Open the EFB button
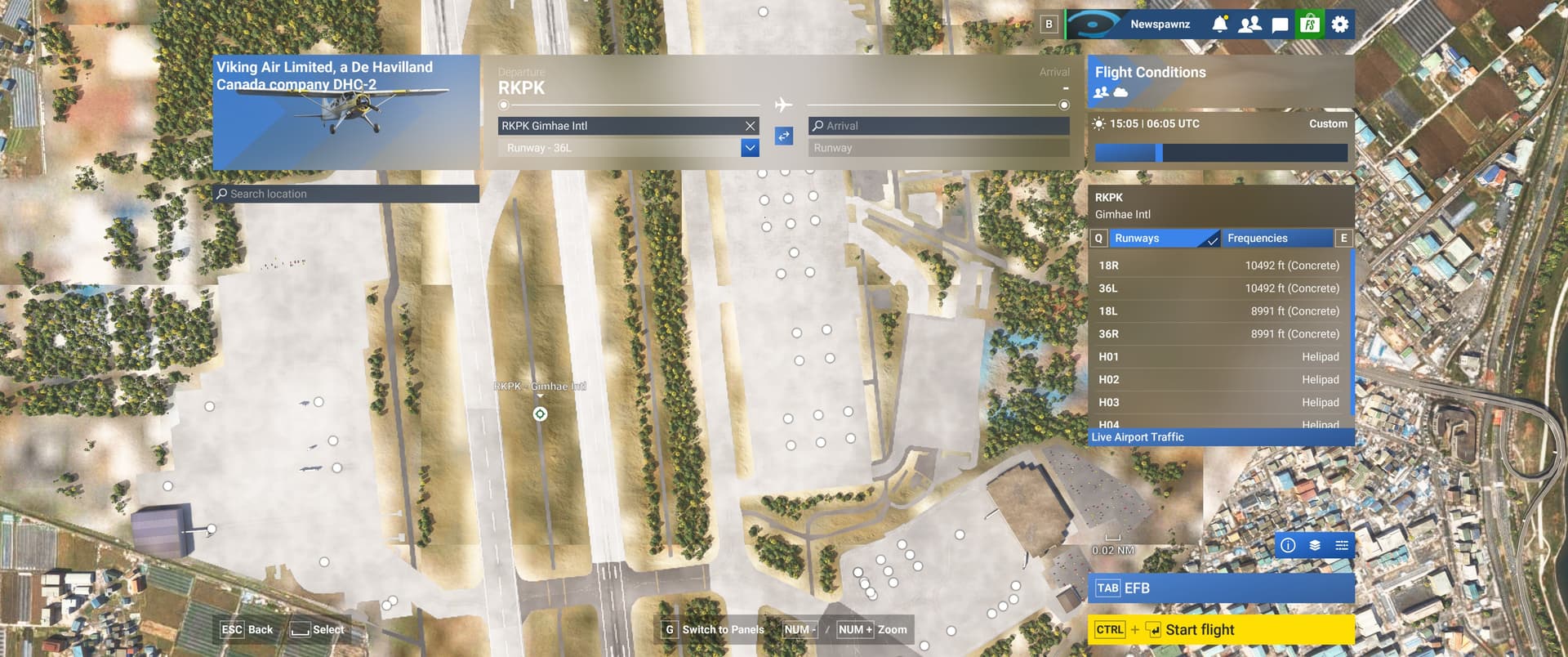The height and width of the screenshot is (657, 1568). click(x=1220, y=588)
